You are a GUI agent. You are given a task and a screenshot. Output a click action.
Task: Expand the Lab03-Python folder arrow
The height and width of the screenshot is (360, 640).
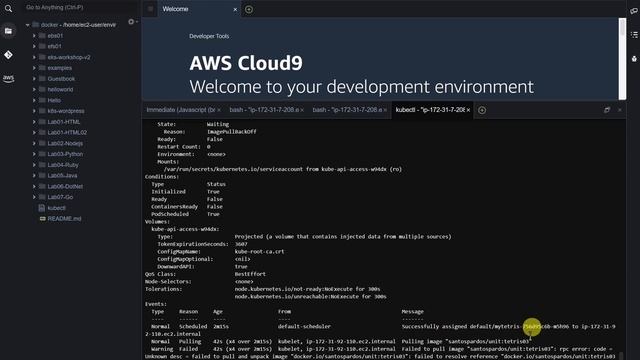tap(34, 154)
